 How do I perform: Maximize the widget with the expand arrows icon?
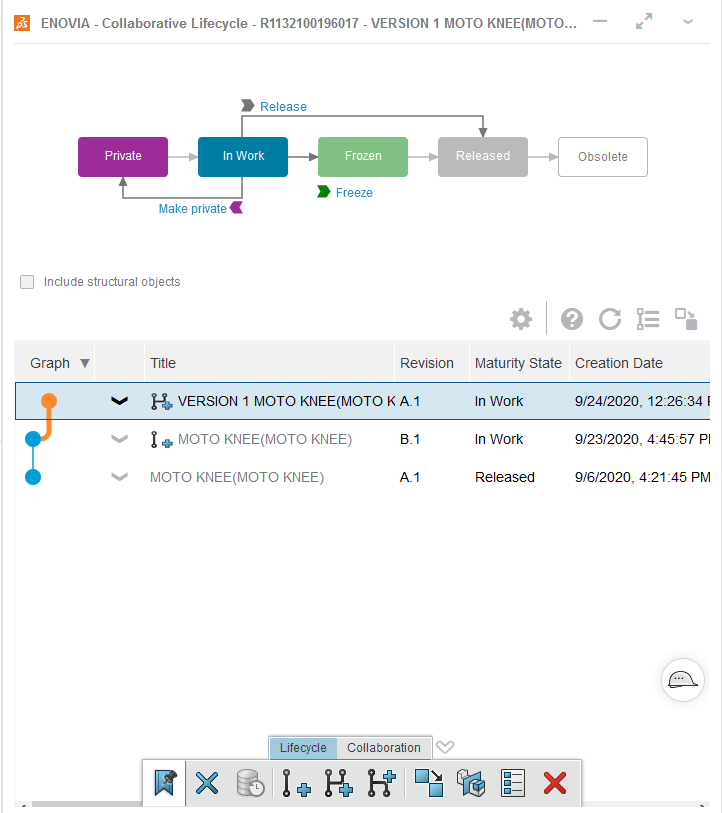[644, 21]
